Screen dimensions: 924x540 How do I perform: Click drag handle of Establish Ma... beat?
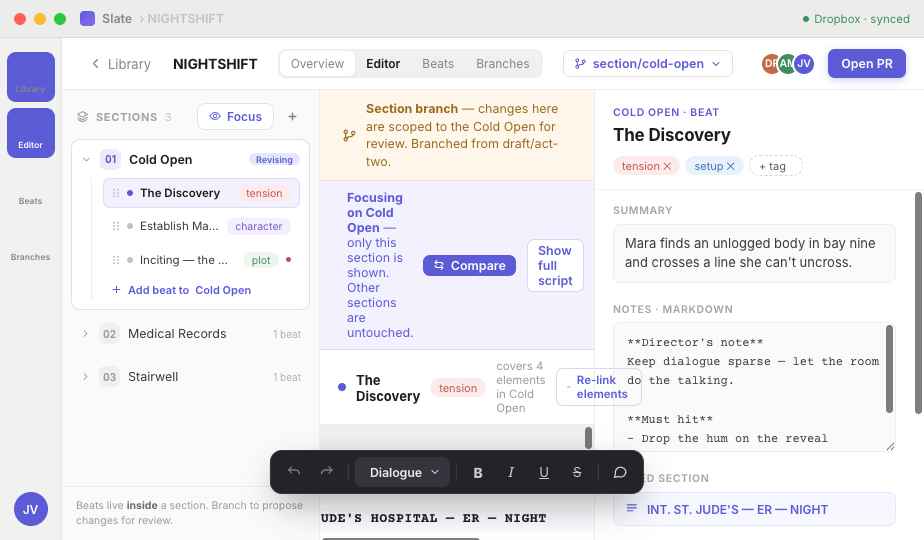click(116, 226)
